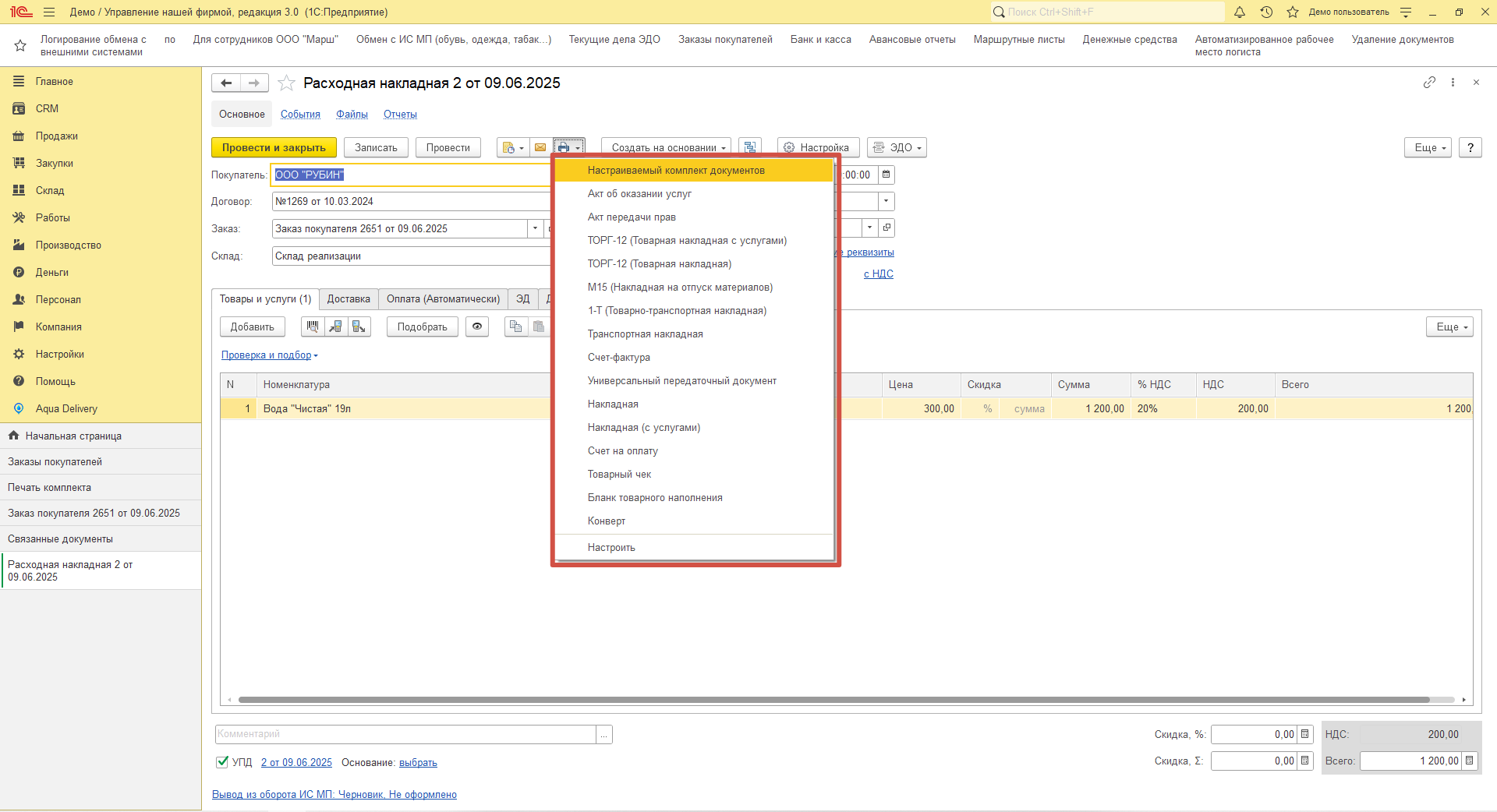Click the Подобрать button

click(422, 327)
